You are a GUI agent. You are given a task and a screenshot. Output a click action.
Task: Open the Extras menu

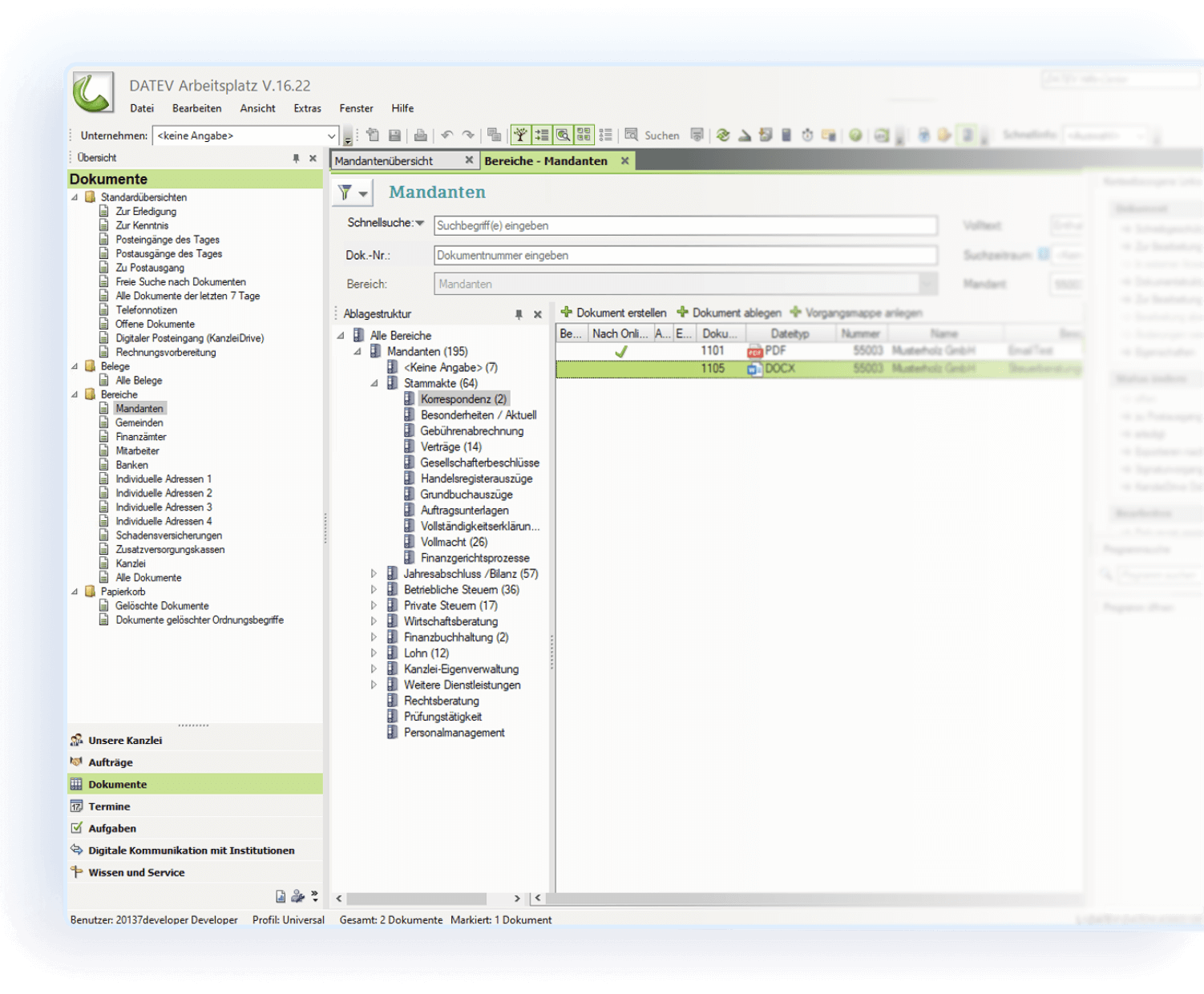[x=307, y=108]
